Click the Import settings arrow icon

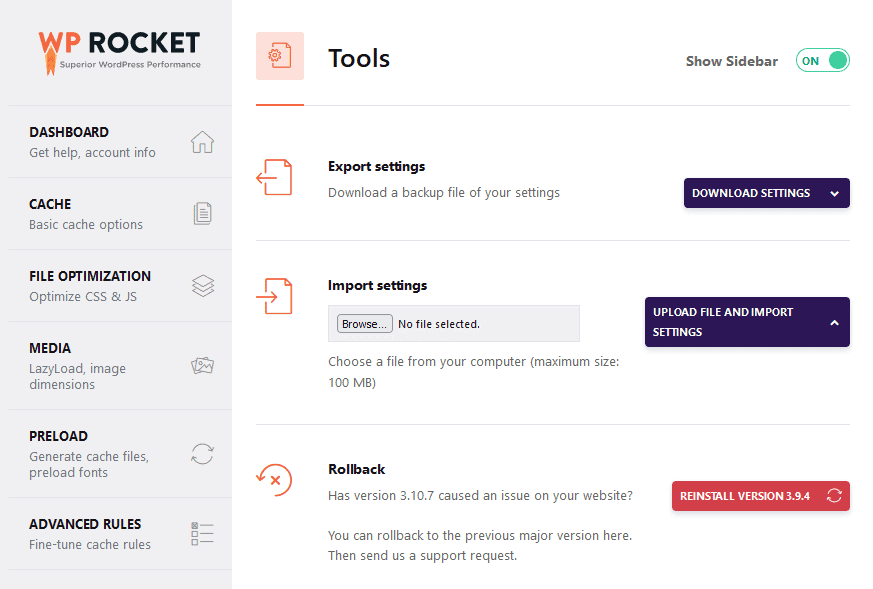(274, 296)
